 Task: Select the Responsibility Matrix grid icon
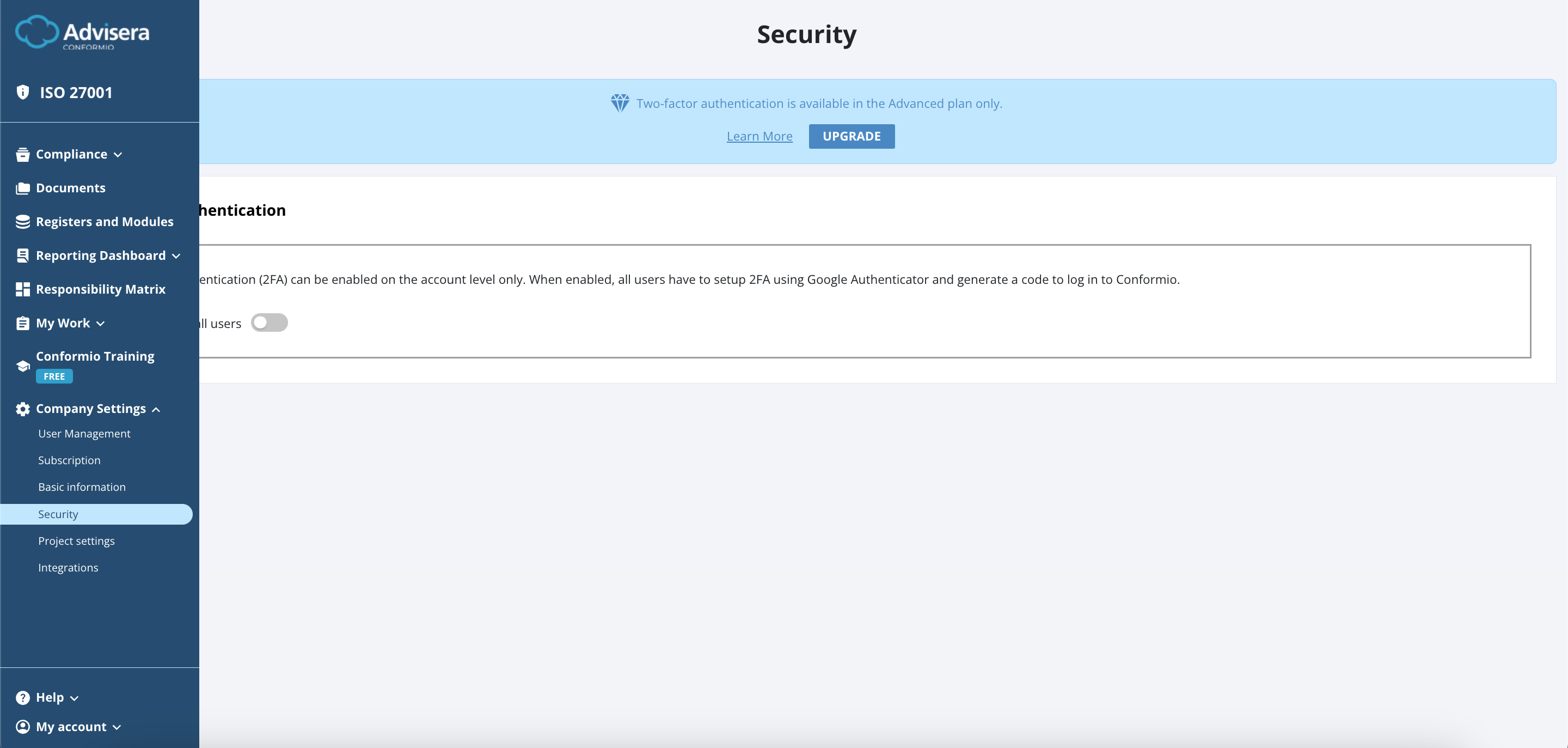pyautogui.click(x=22, y=289)
